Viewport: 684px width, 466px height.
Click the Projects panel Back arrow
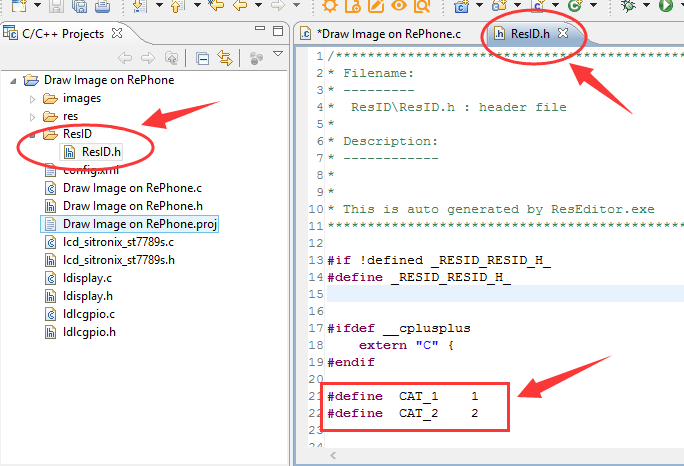125,58
